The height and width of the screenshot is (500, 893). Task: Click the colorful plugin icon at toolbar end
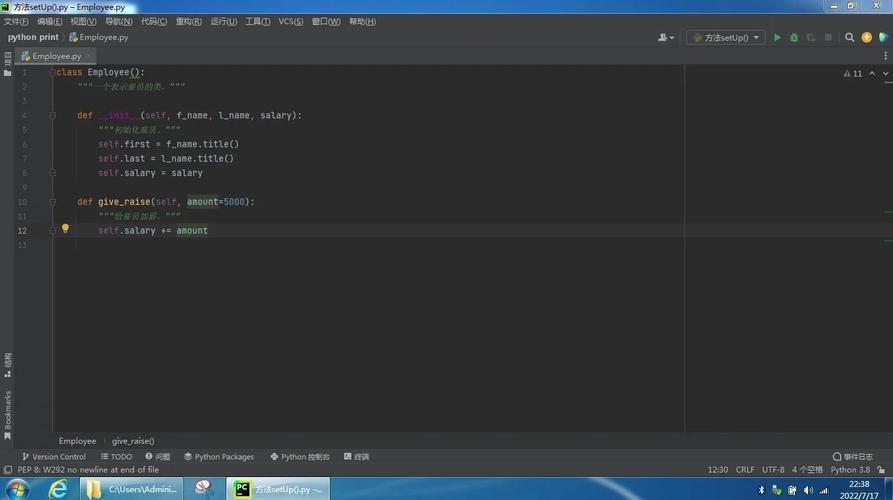tap(883, 37)
